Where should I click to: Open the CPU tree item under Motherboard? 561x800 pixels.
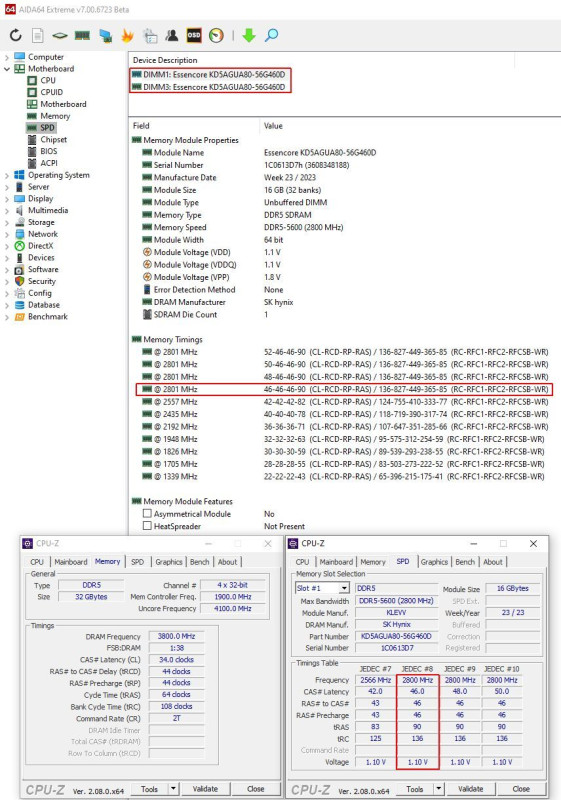point(48,80)
